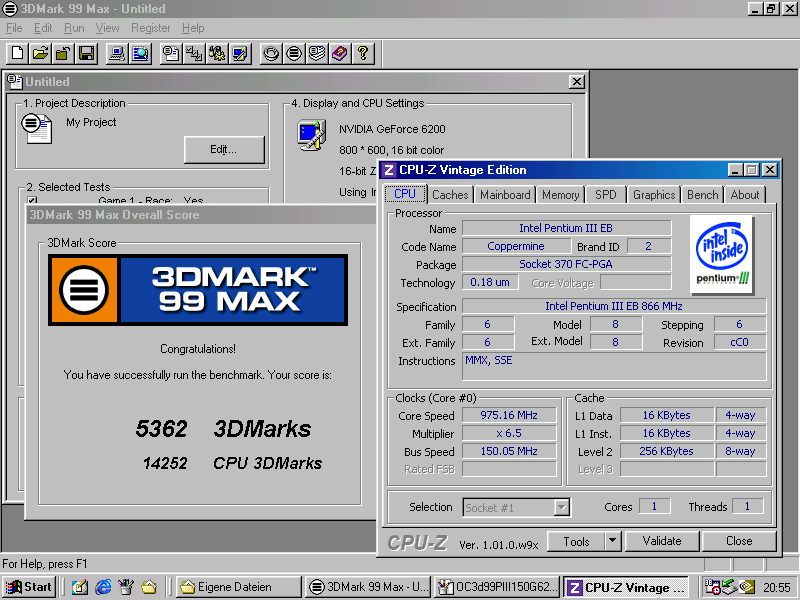The image size is (800, 600).
Task: Switch to the 3DMark 99 Max taskbar button
Action: coord(369,587)
